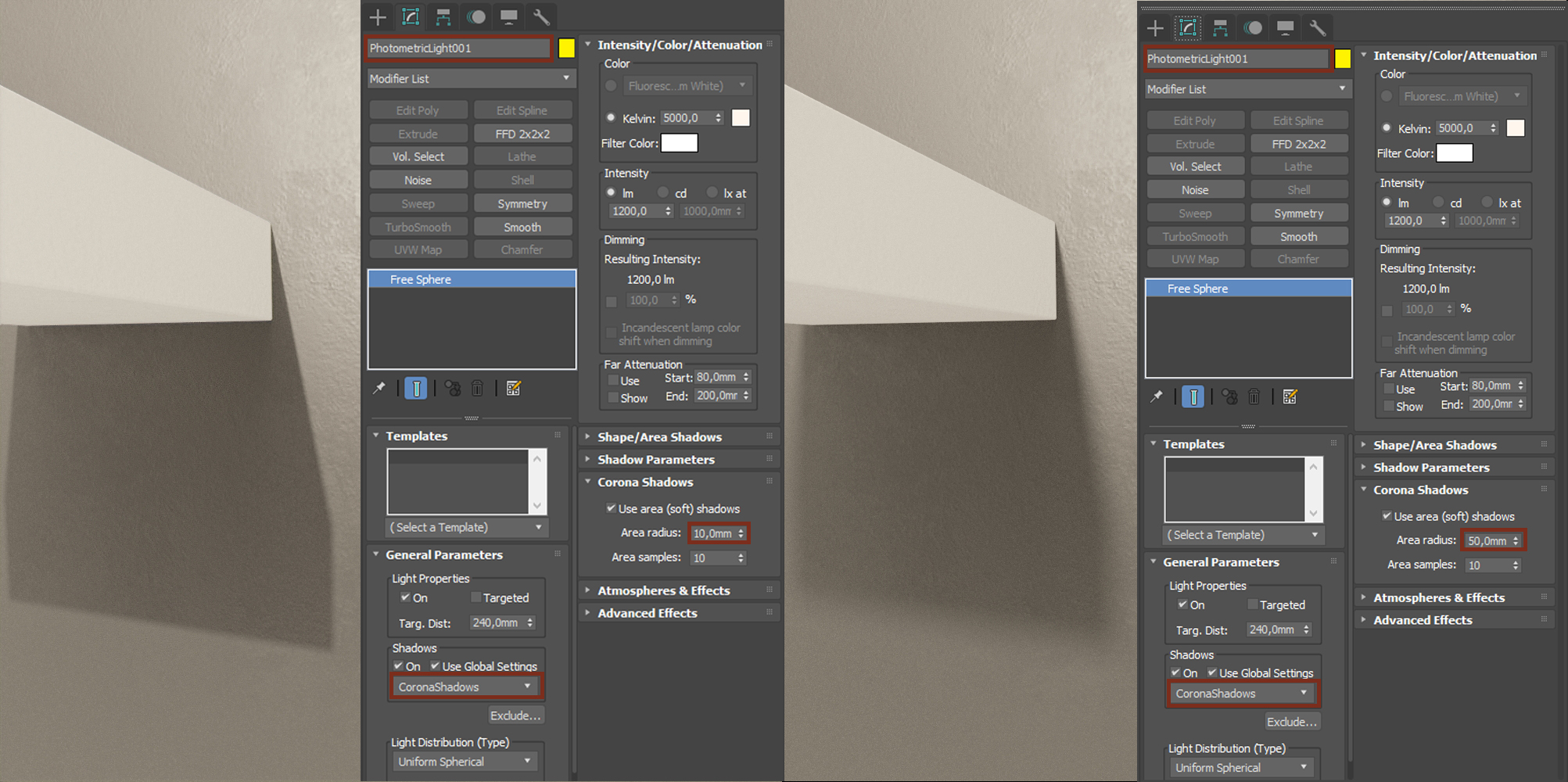Click Remove Modifier trash icon in left panel
Image resolution: width=1568 pixels, height=782 pixels.
[477, 388]
